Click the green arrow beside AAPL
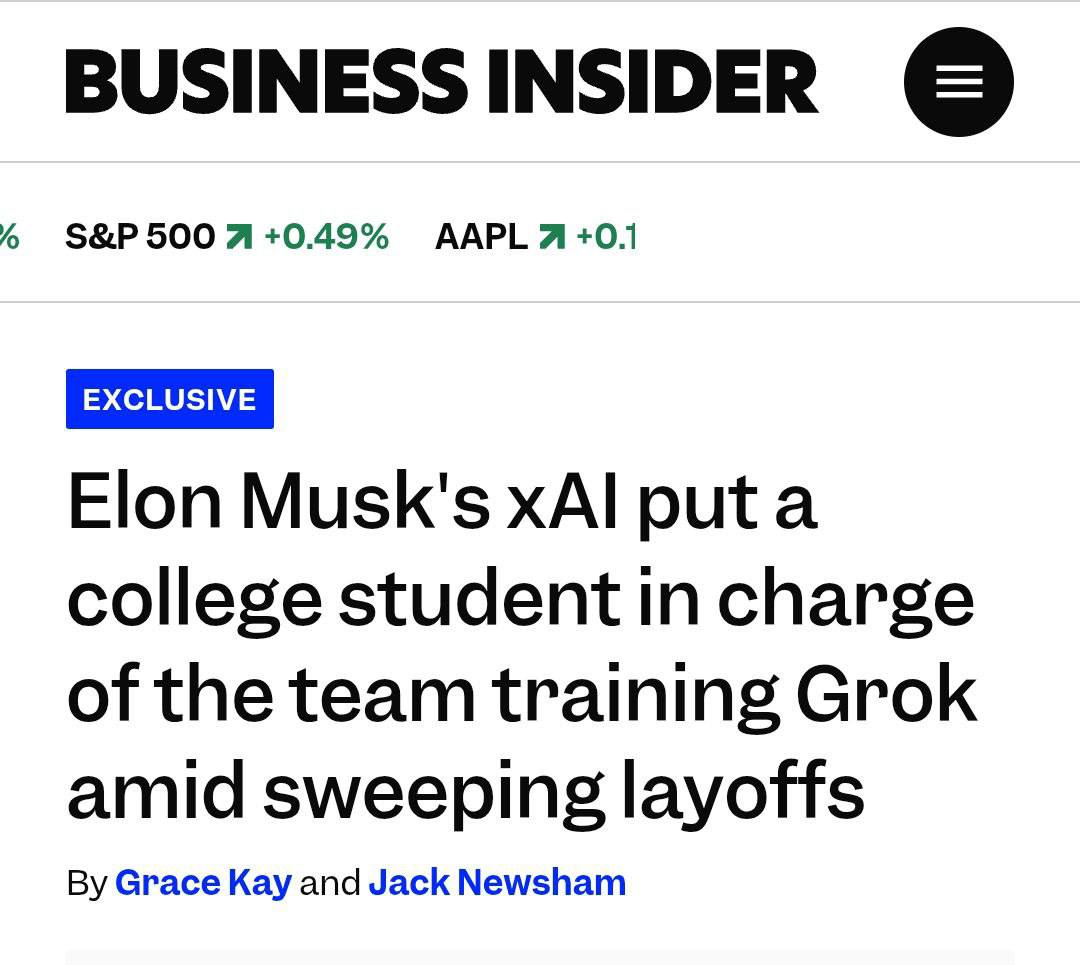1080x965 pixels. click(551, 237)
